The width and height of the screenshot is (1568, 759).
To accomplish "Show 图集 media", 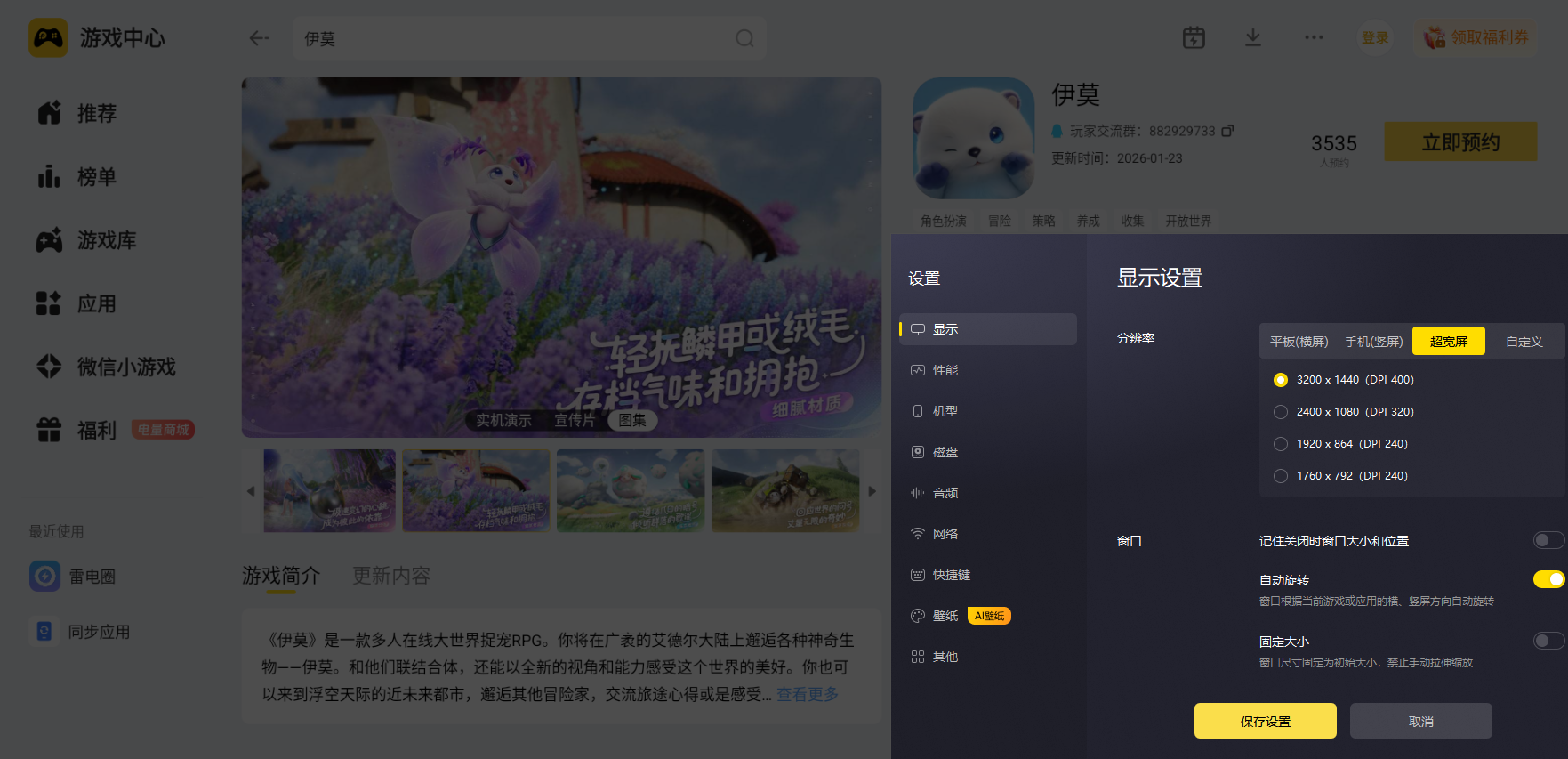I will (x=632, y=420).
